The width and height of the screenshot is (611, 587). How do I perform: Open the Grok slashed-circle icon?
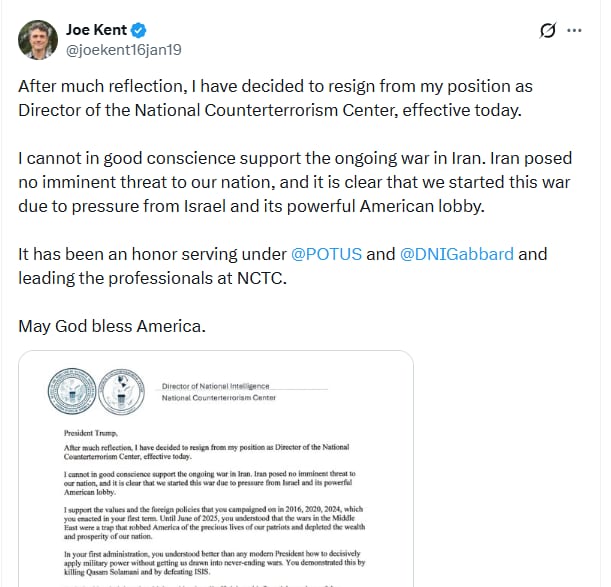tap(547, 31)
